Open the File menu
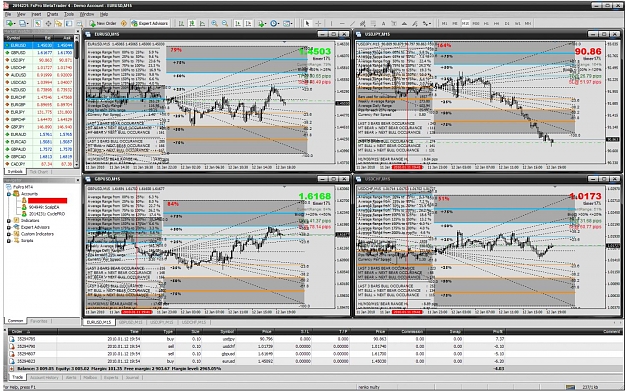This screenshot has width=625, height=392. pyautogui.click(x=8, y=14)
